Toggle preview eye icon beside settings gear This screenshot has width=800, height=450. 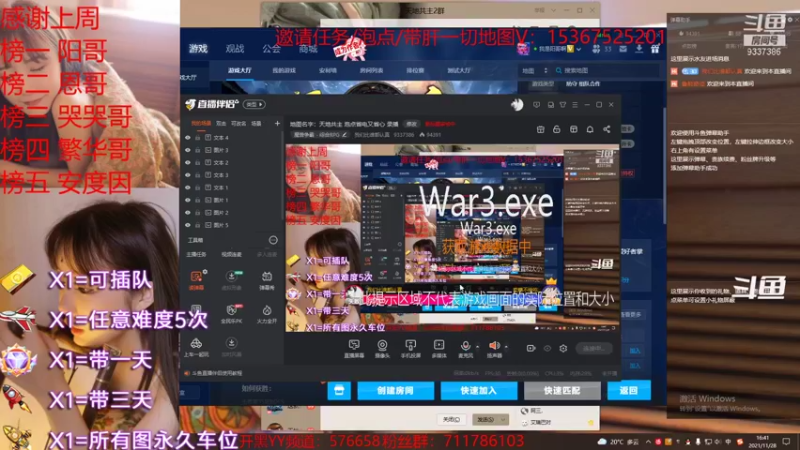pos(547,348)
